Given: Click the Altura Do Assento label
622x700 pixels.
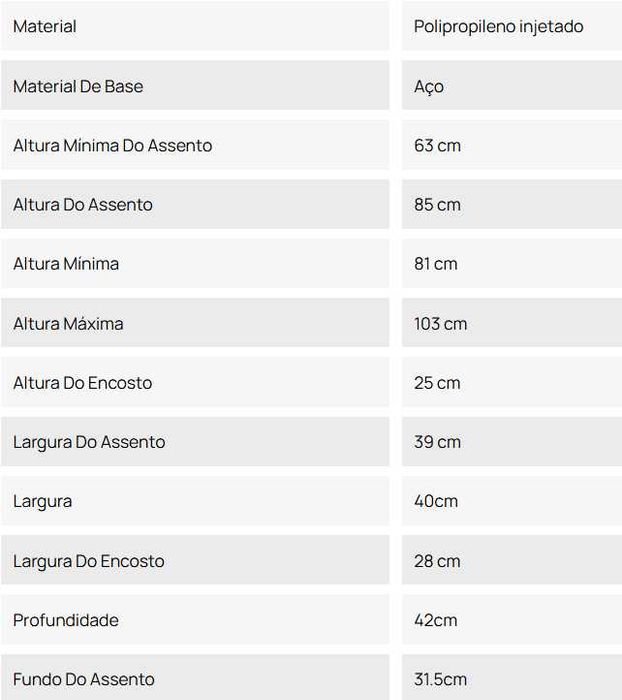Looking at the screenshot, I should [x=83, y=204].
